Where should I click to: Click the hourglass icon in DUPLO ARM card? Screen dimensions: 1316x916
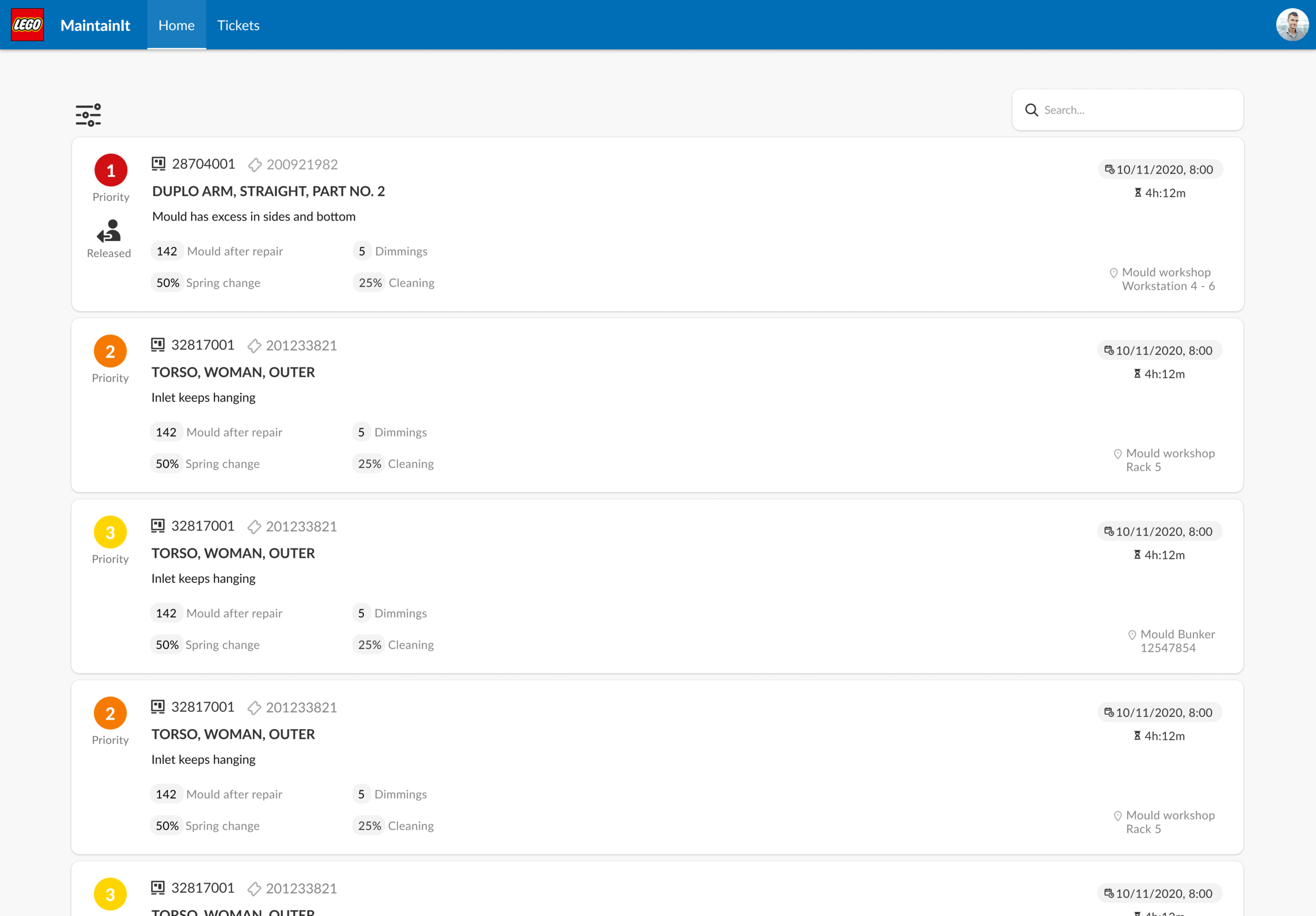1138,193
